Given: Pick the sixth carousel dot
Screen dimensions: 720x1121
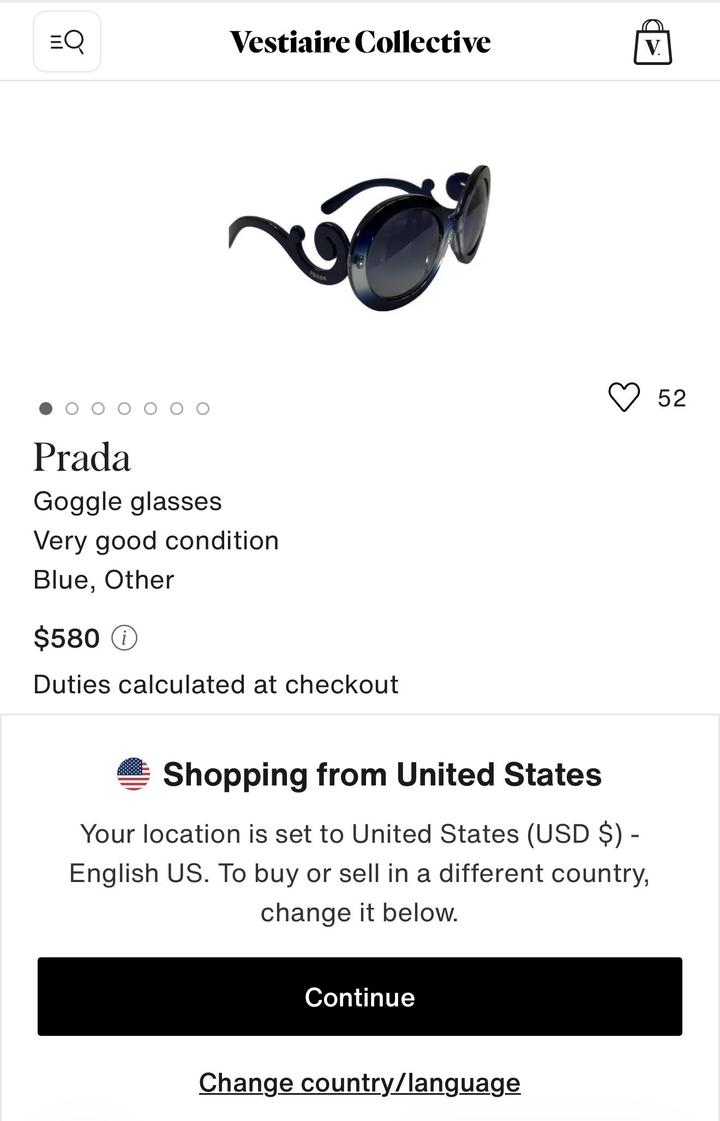Looking at the screenshot, I should (x=176, y=408).
